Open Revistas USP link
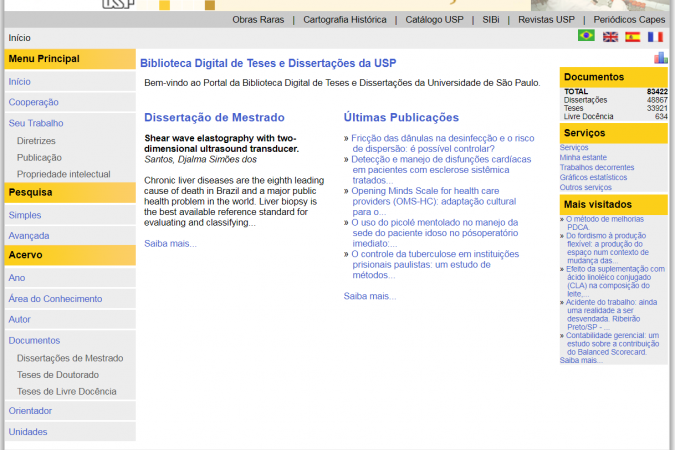Viewport: 675px width, 450px height. [546, 20]
